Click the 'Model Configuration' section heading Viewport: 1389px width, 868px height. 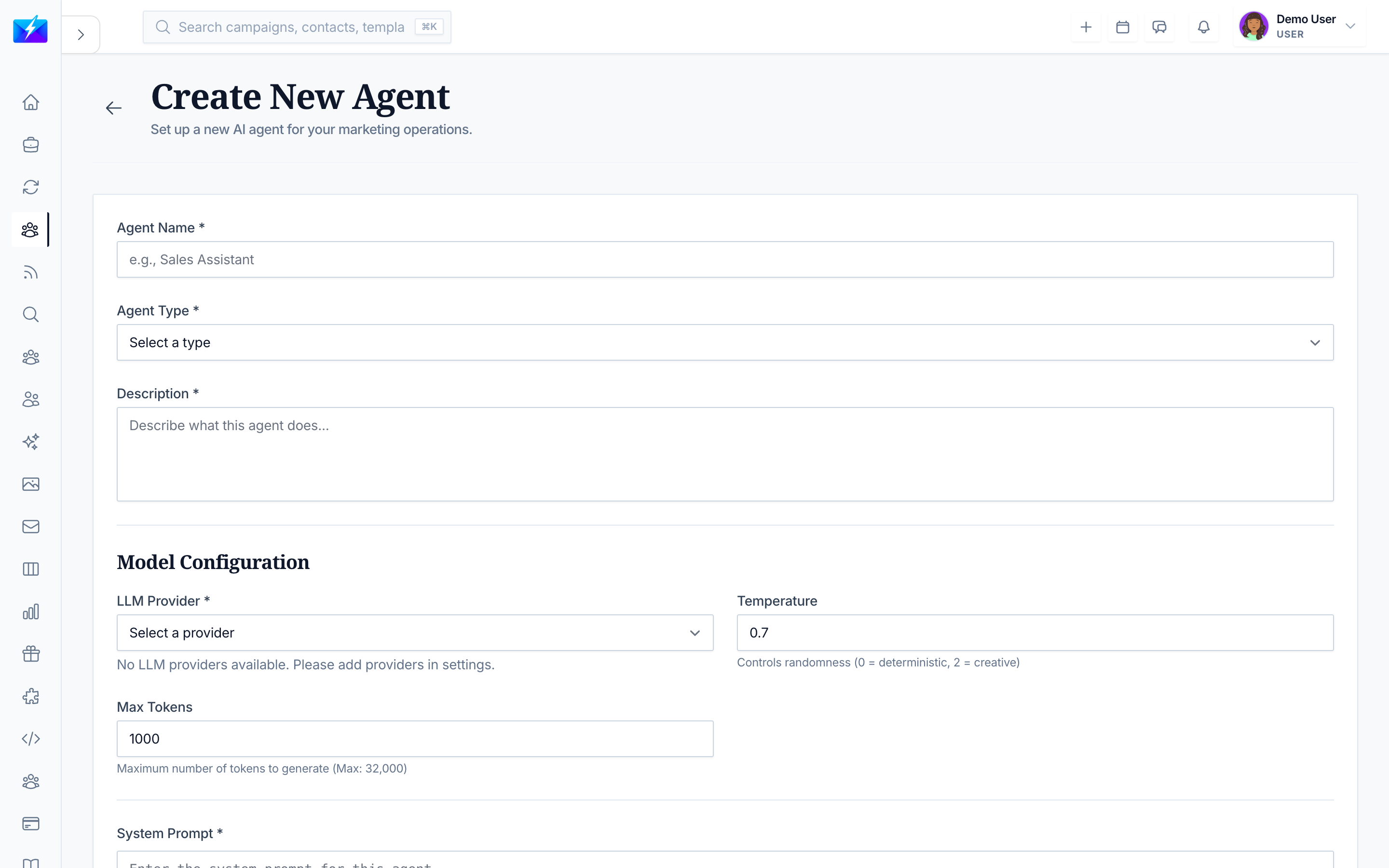213,562
